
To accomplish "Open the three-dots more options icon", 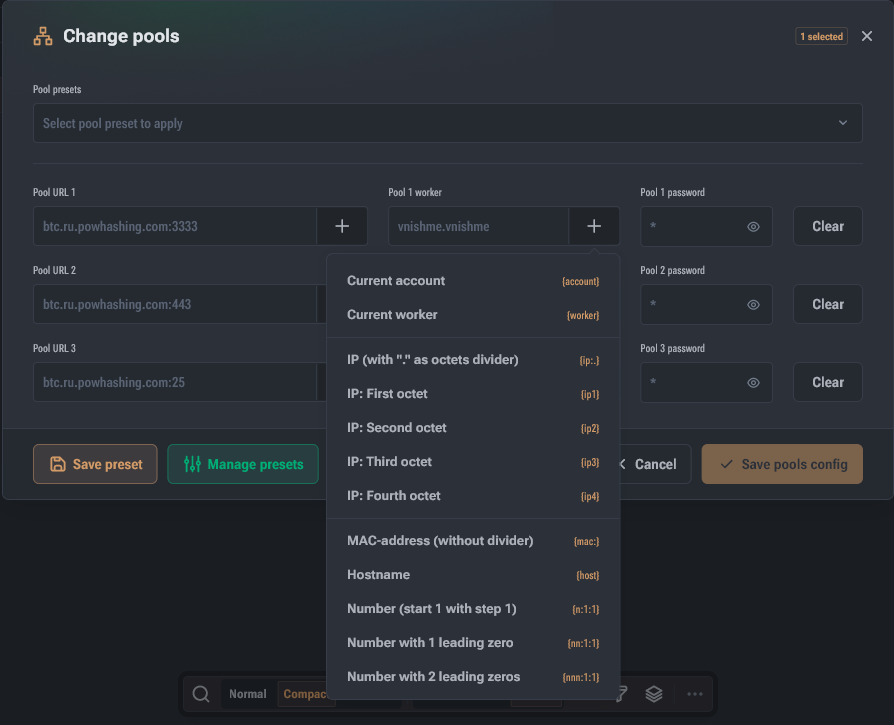I will click(694, 694).
